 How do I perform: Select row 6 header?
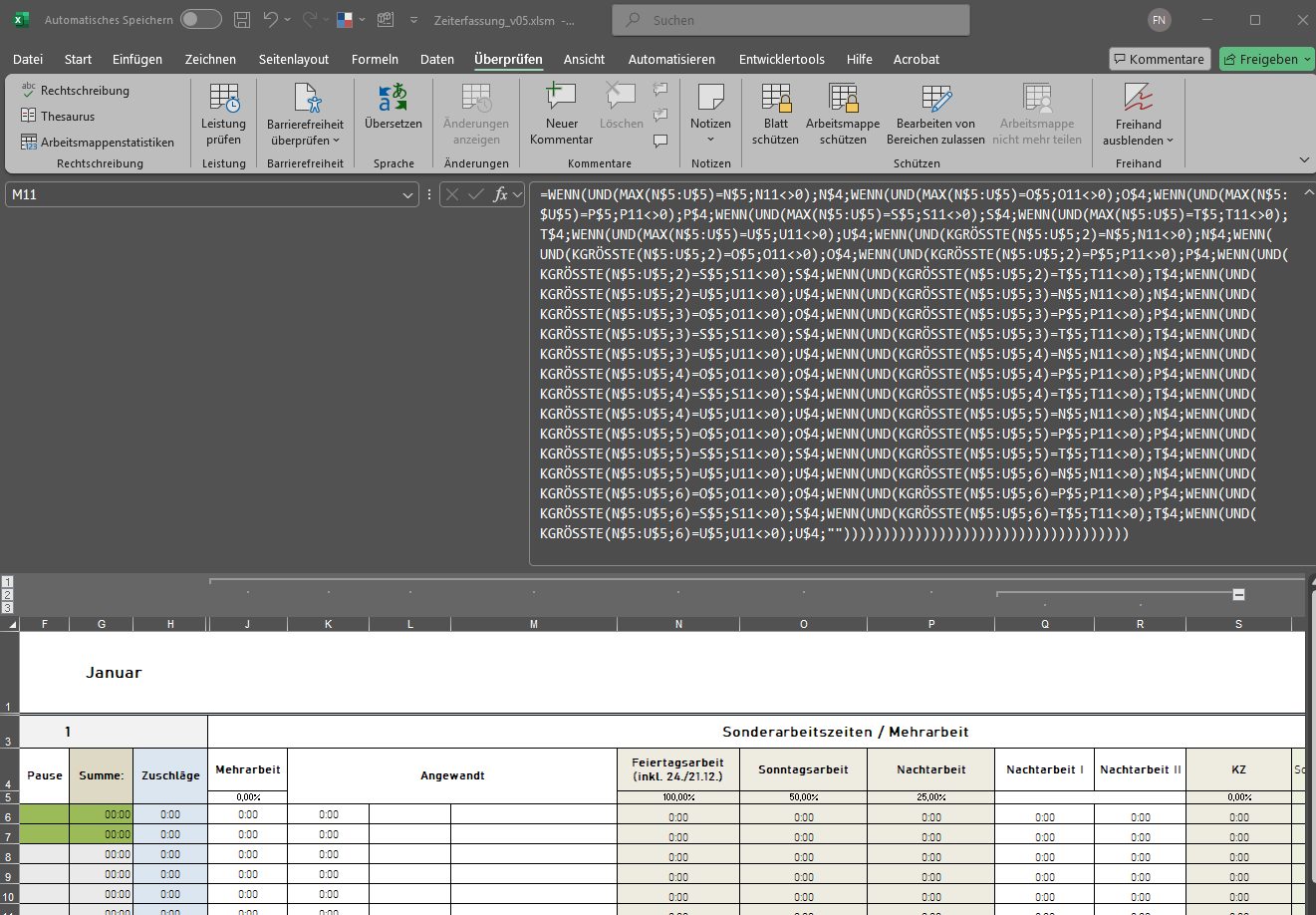click(x=9, y=816)
